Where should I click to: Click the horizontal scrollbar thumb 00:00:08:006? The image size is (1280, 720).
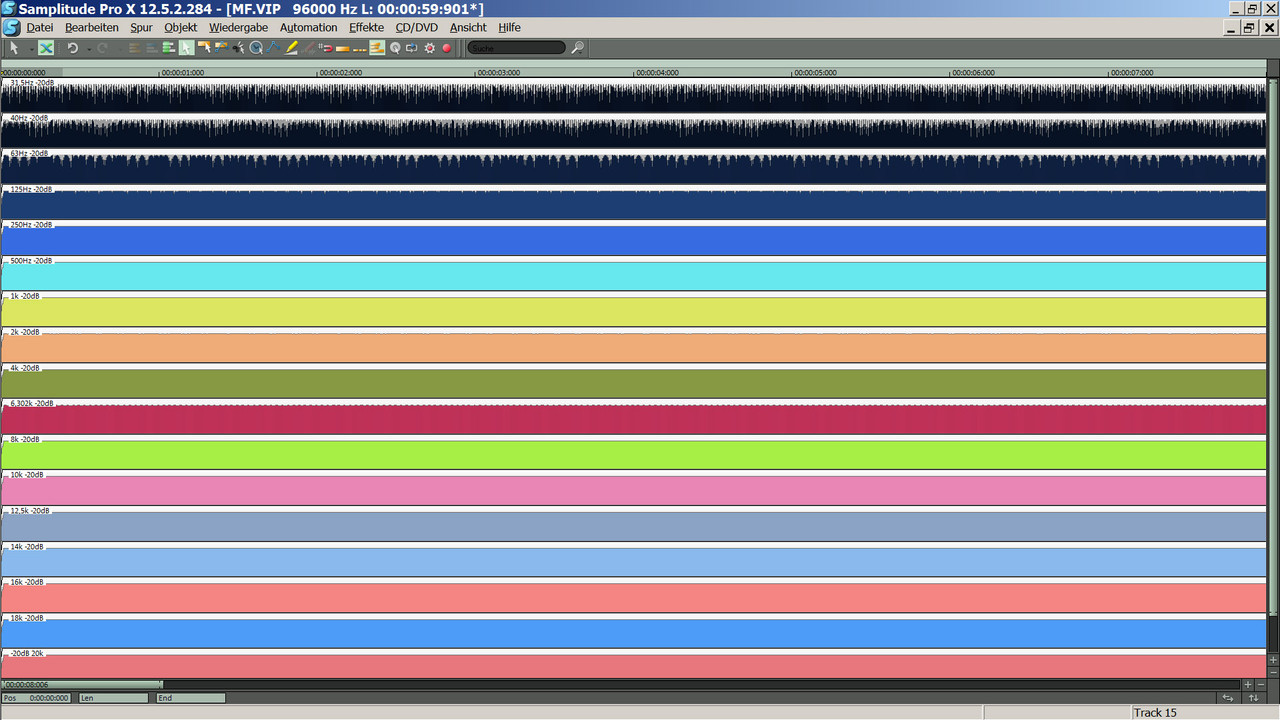(82, 685)
